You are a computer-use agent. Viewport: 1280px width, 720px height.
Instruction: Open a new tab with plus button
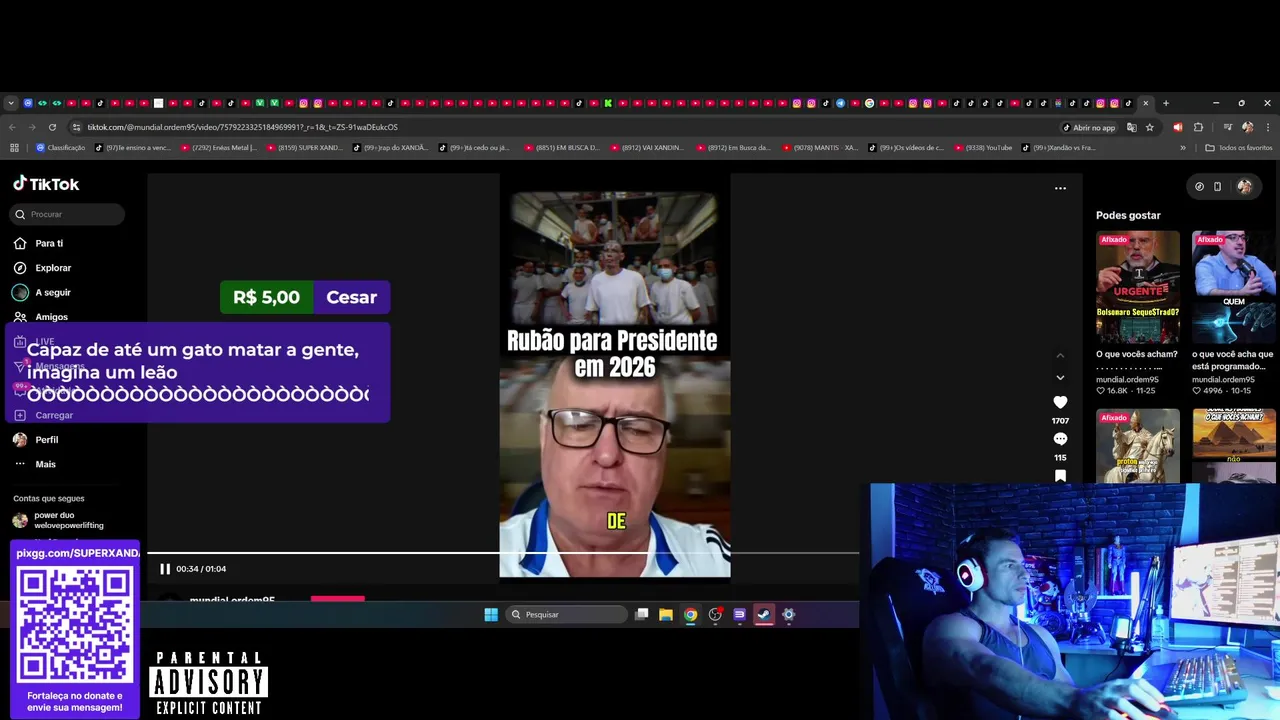pos(1165,103)
